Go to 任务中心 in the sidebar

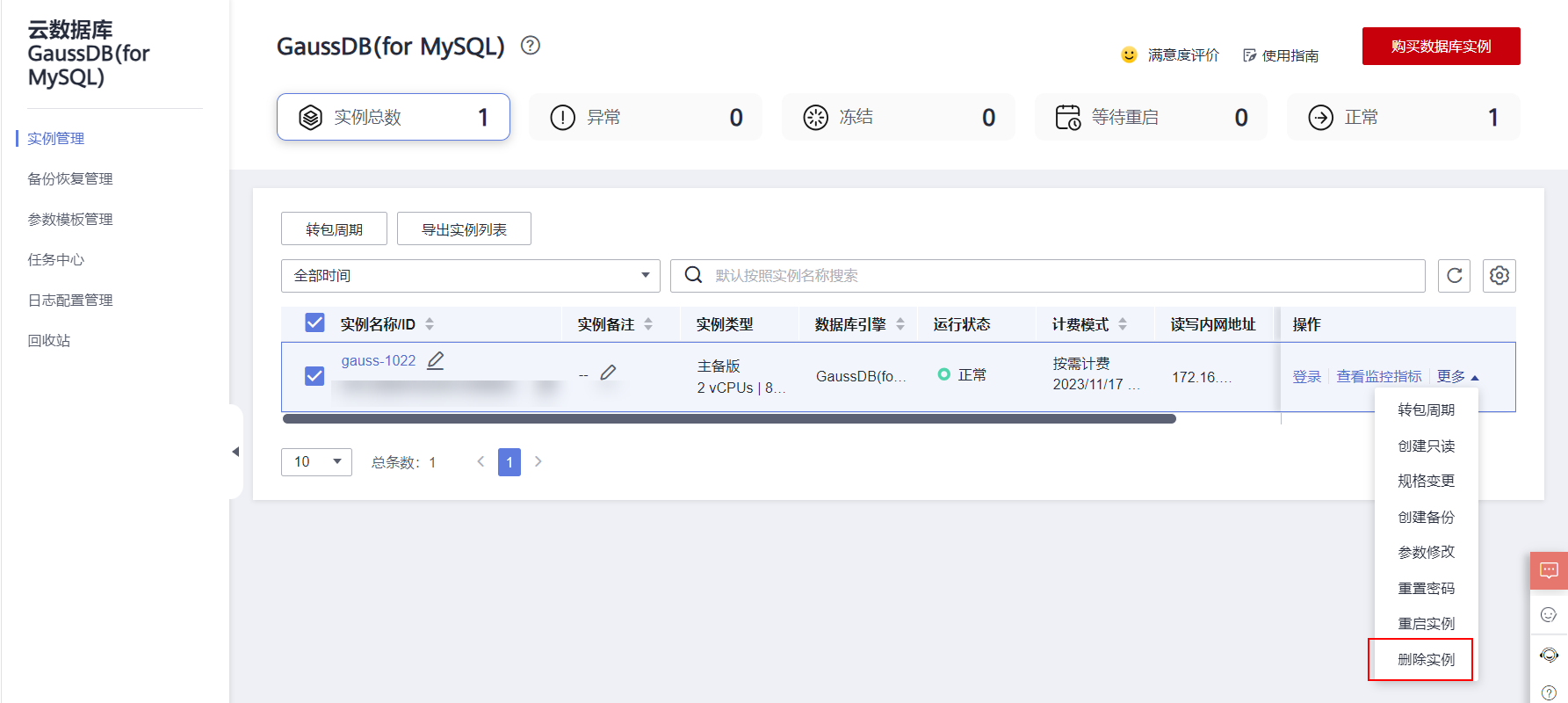56,260
